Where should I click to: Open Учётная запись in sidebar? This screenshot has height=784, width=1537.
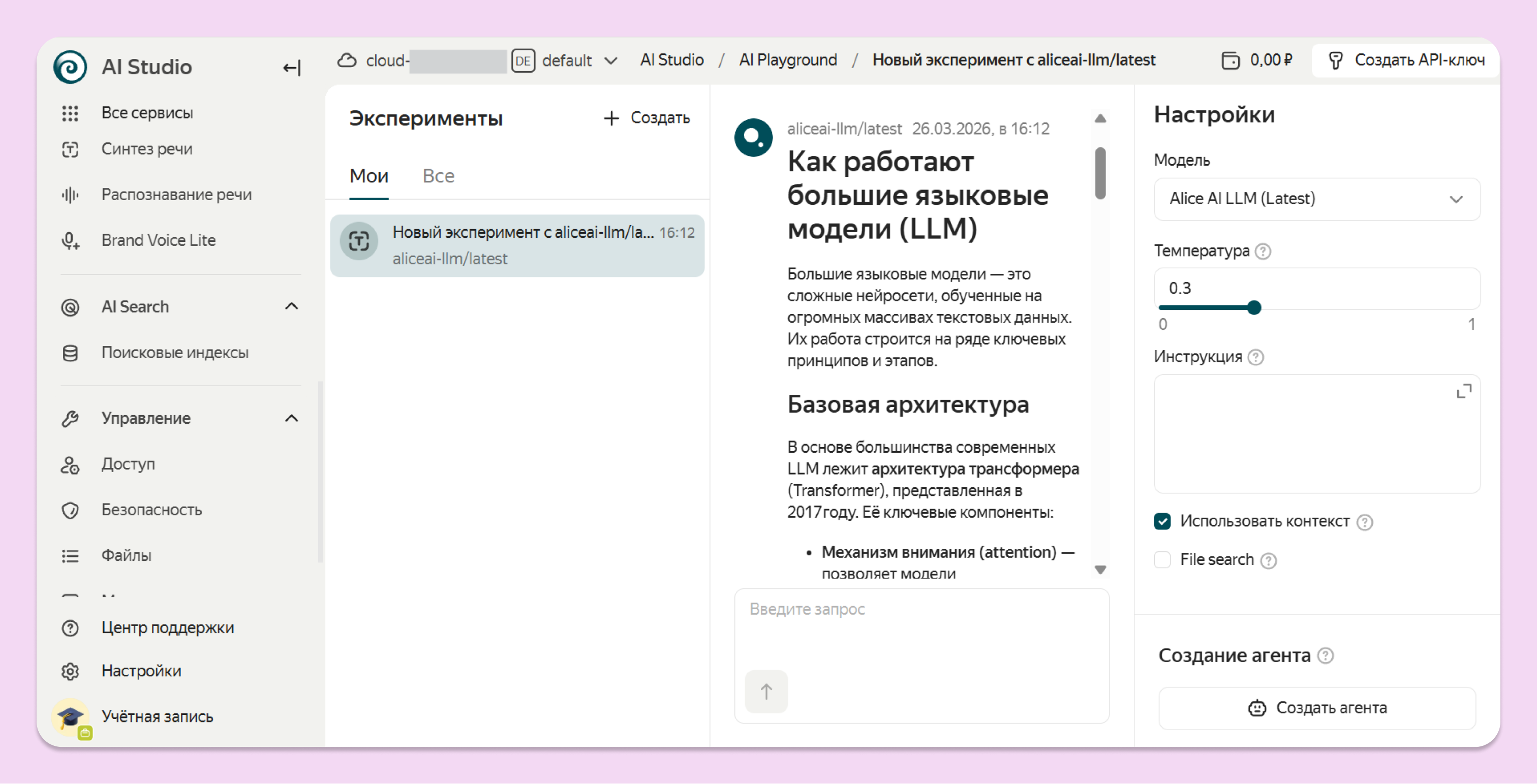[x=157, y=717]
